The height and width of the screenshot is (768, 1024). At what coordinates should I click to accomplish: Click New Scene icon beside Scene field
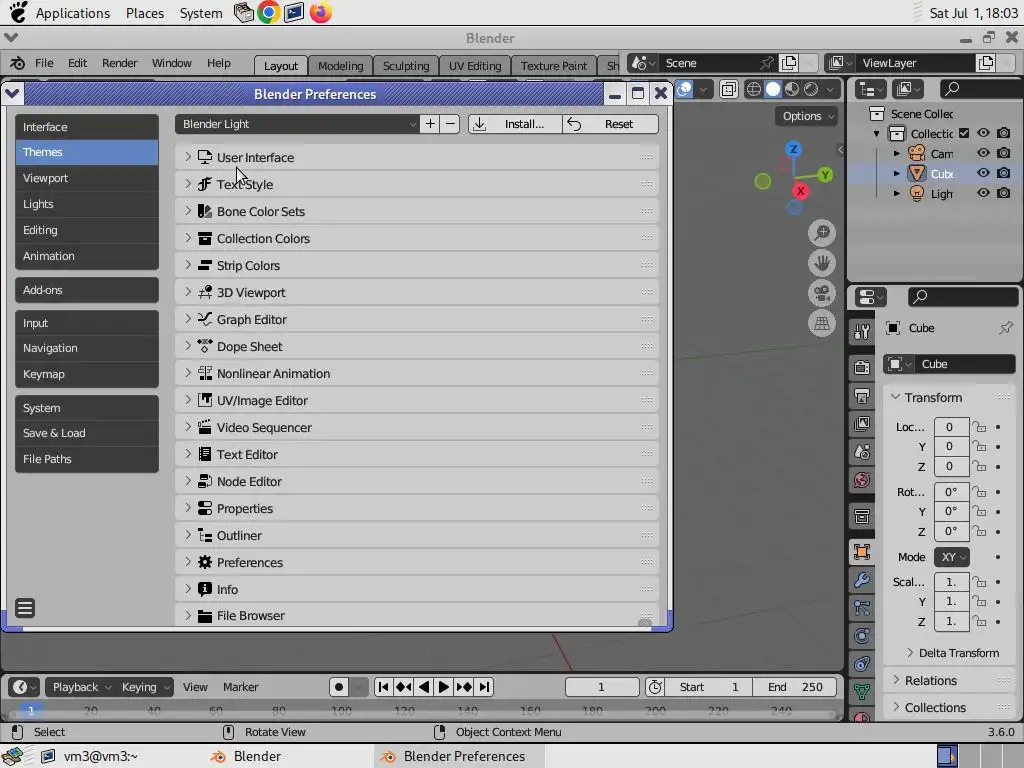tap(789, 63)
